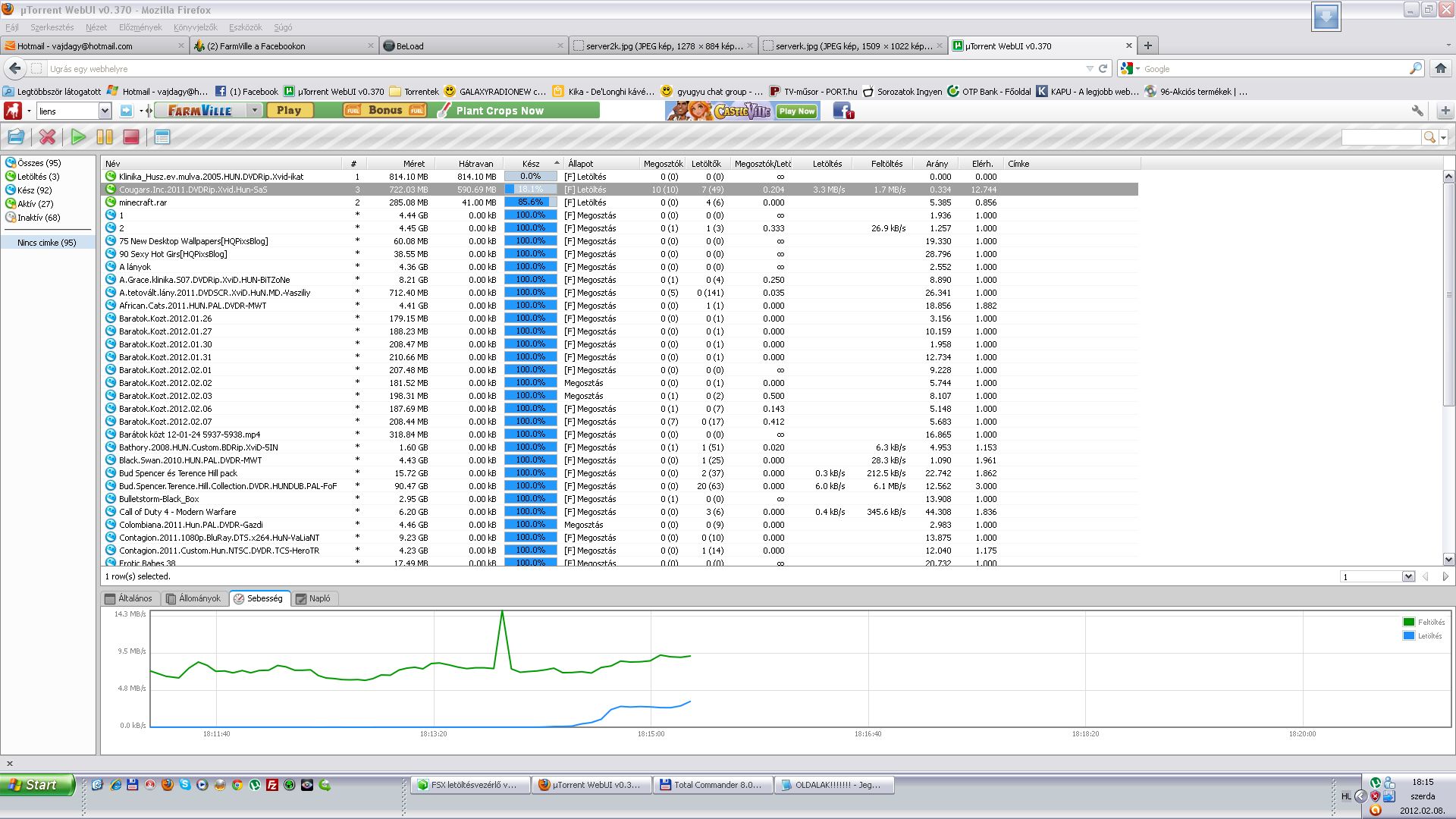Image resolution: width=1456 pixels, height=819 pixels.
Task: Click 0.0% progress bar of Klinika torrent
Action: pos(531,177)
